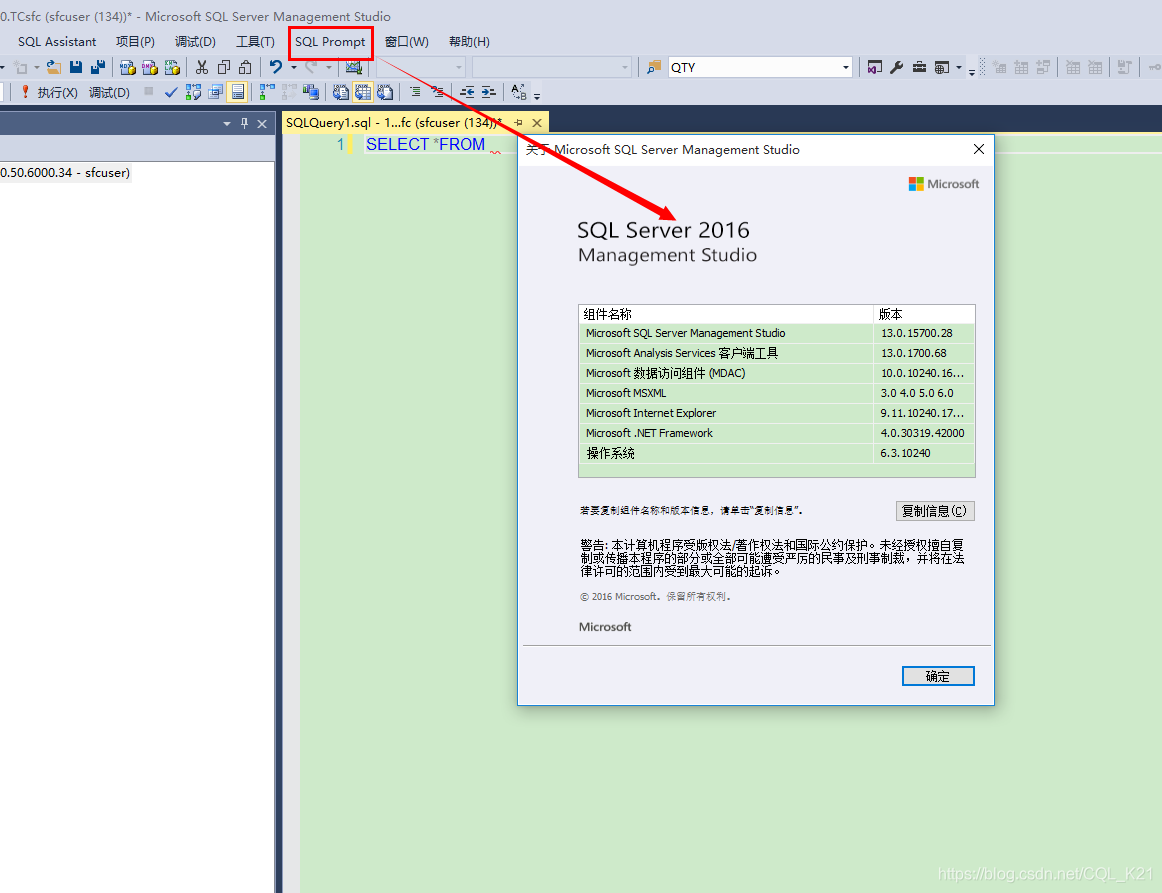Click the Find in Files icon
The width and height of the screenshot is (1162, 893).
point(654,67)
